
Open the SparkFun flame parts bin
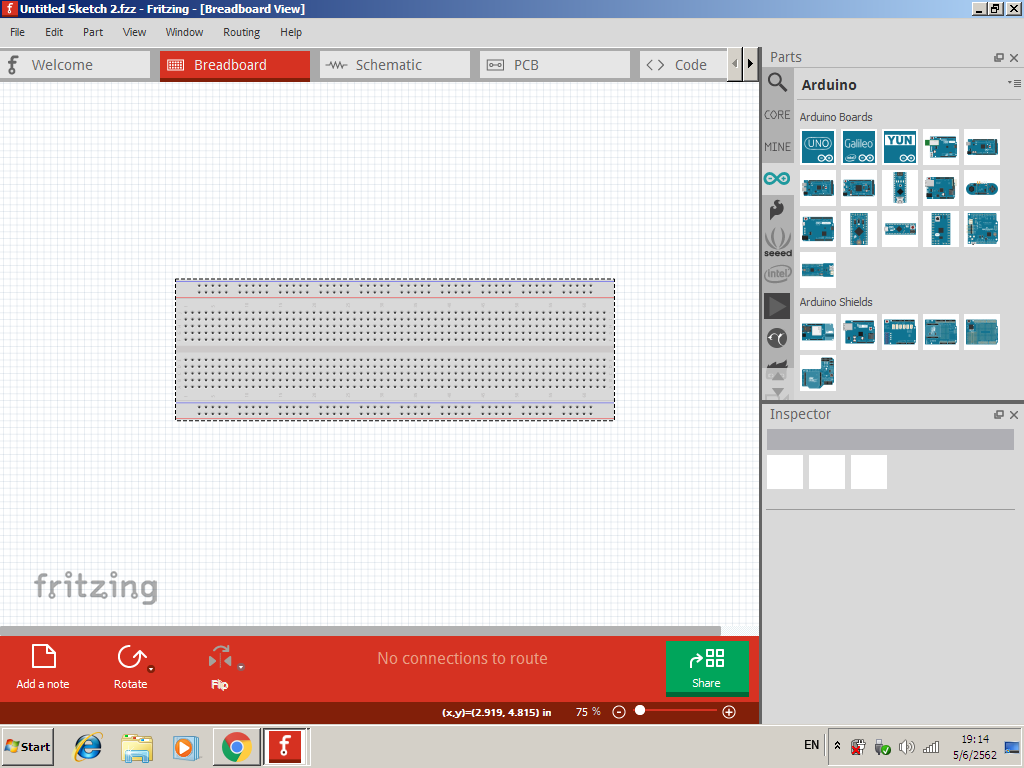777,209
